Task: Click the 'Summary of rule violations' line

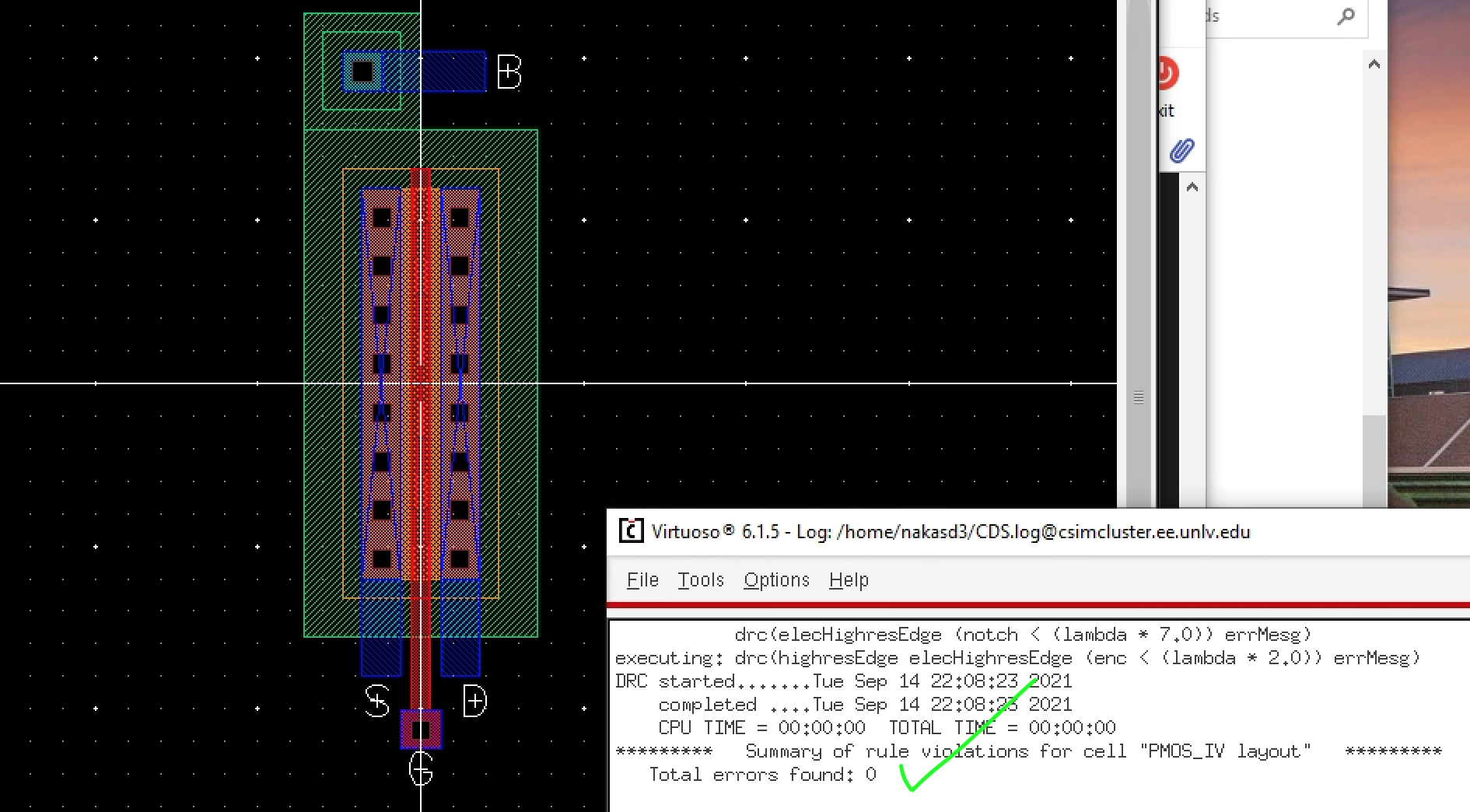Action: [x=1028, y=751]
